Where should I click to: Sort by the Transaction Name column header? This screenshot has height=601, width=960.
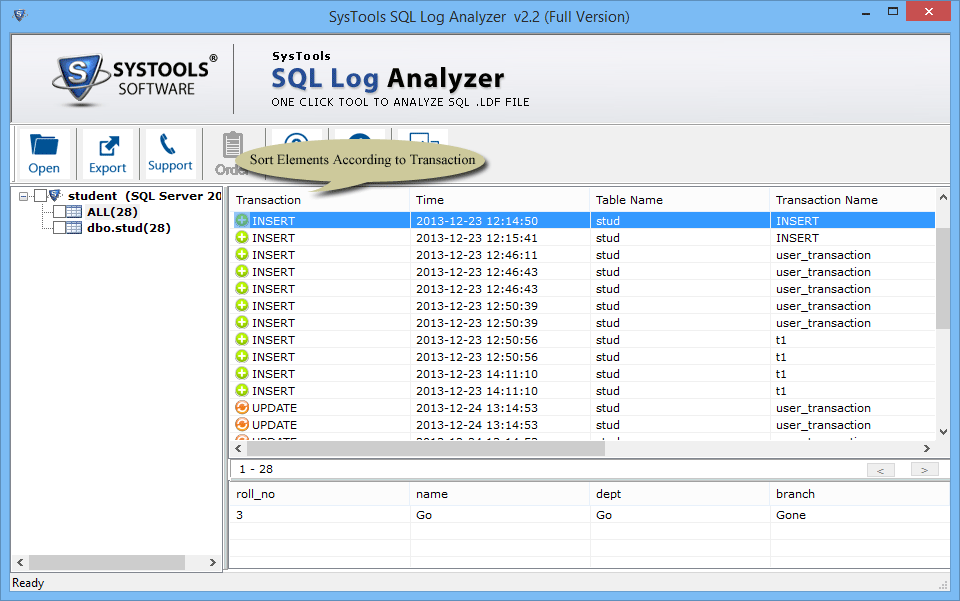tap(852, 200)
